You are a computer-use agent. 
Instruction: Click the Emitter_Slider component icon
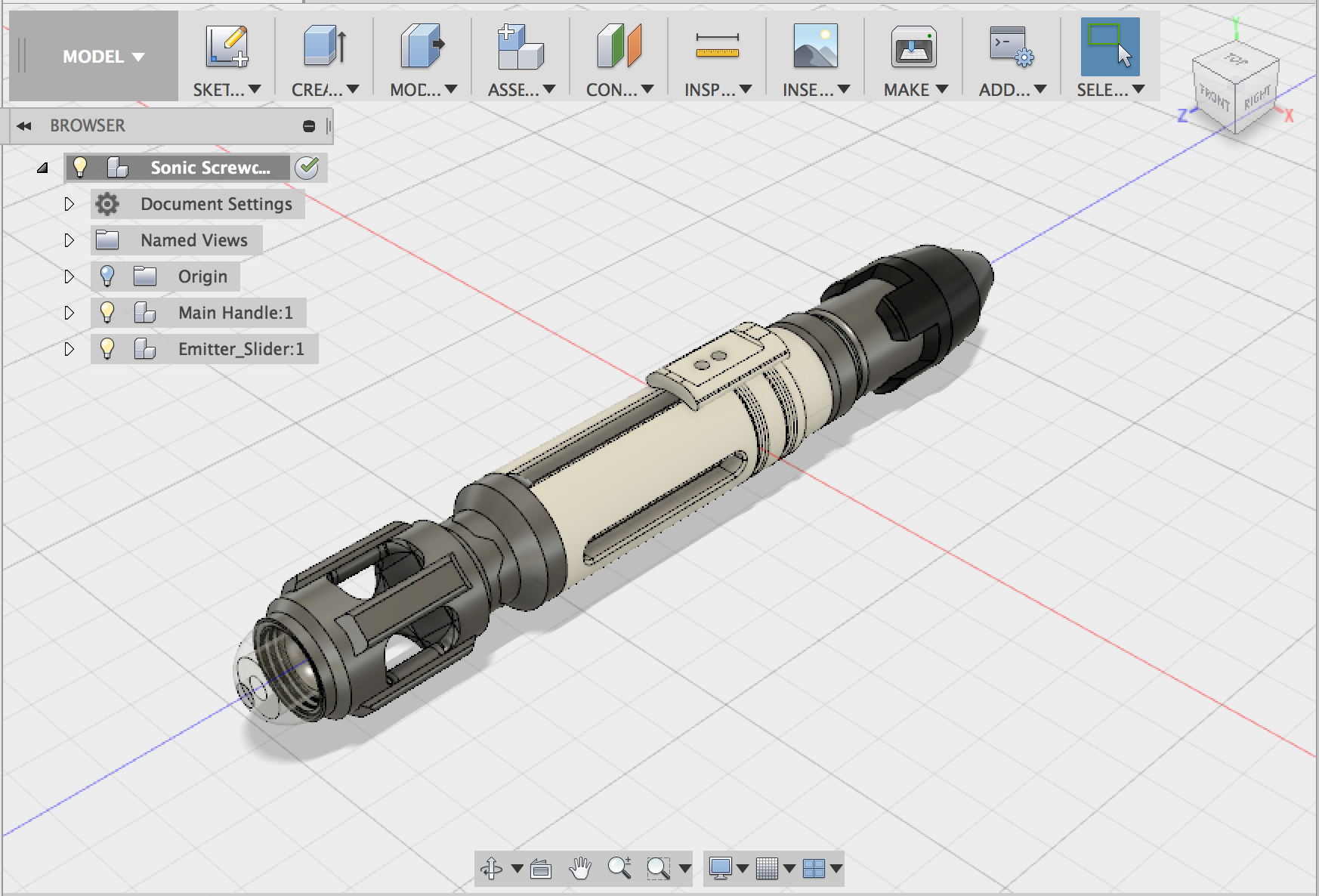144,348
